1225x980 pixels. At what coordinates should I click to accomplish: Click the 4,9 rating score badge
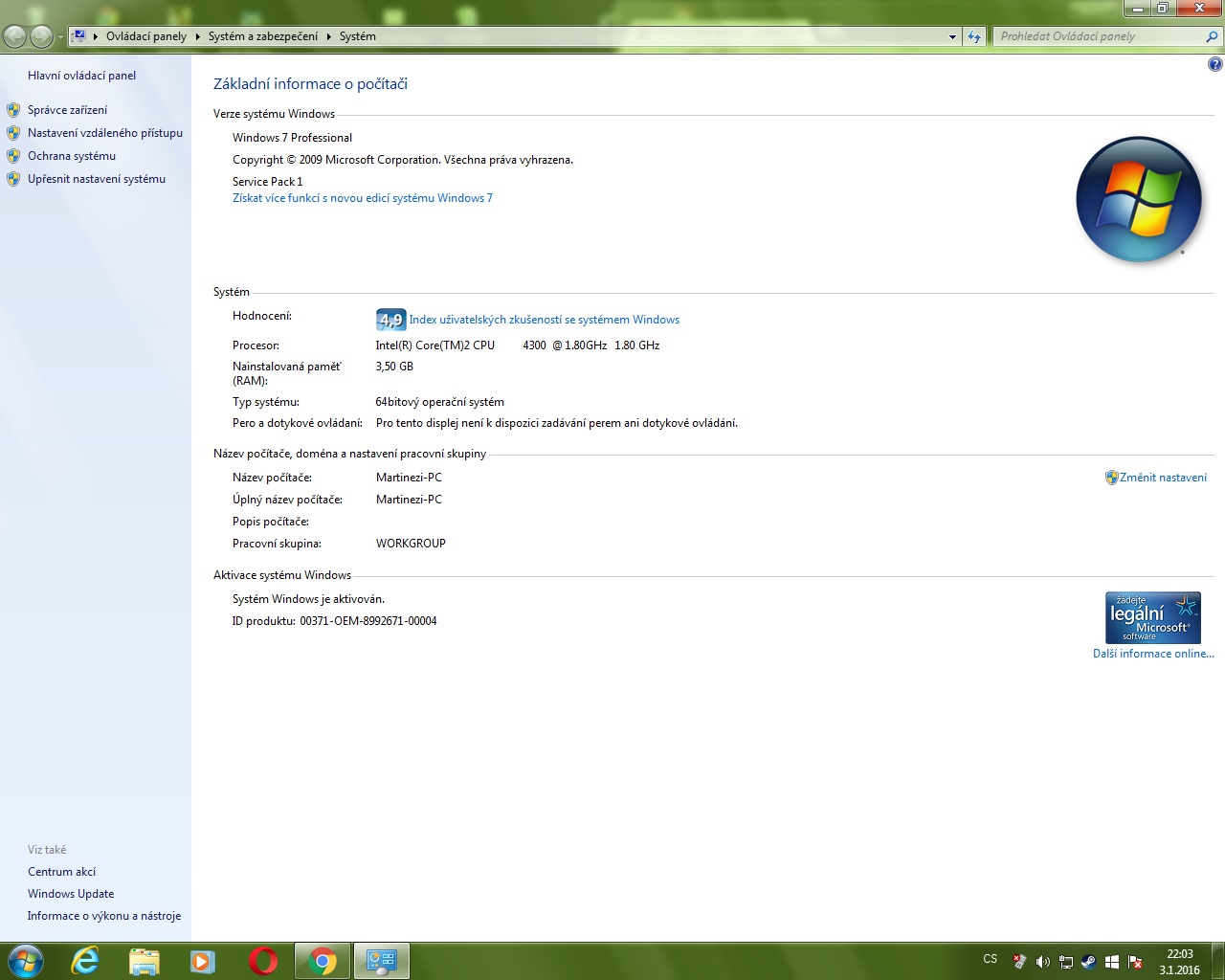[x=390, y=320]
